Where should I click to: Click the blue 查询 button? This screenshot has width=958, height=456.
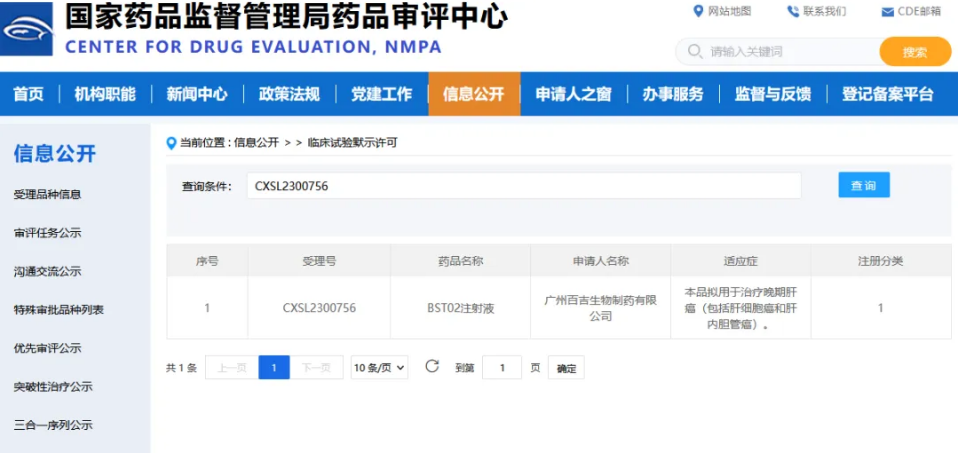pyautogui.click(x=864, y=185)
